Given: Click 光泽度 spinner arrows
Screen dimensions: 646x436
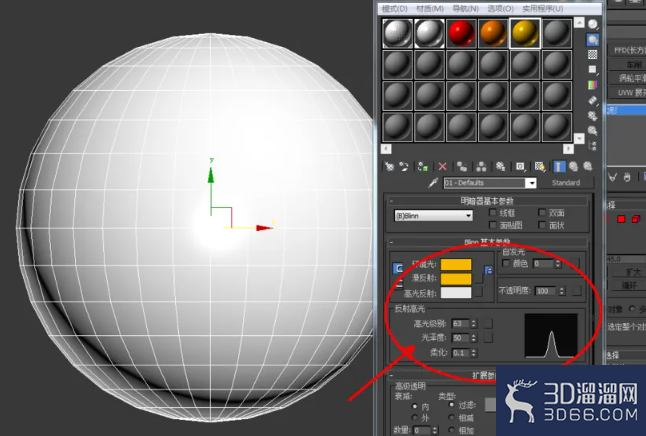Looking at the screenshot, I should coord(474,338).
